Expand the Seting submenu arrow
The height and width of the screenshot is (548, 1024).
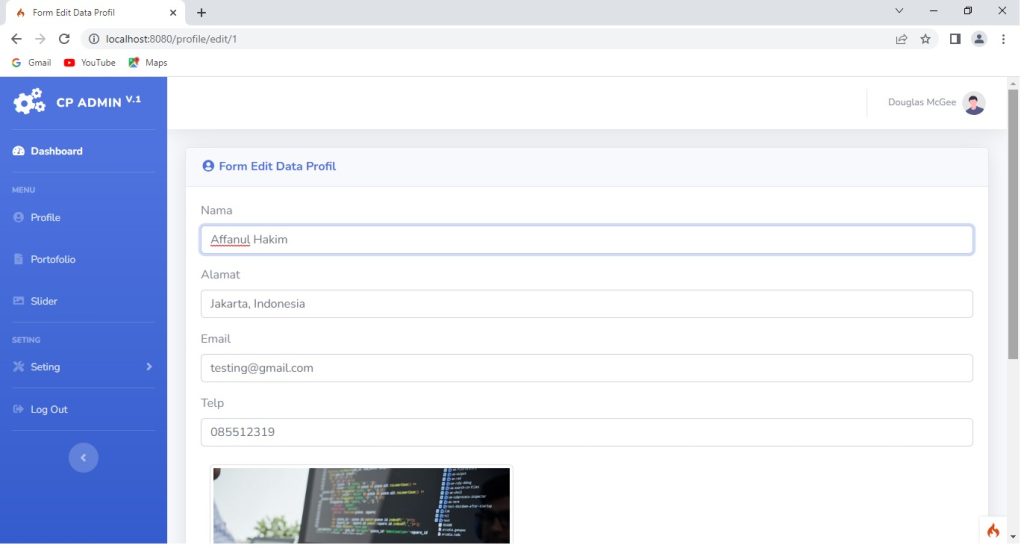(149, 367)
